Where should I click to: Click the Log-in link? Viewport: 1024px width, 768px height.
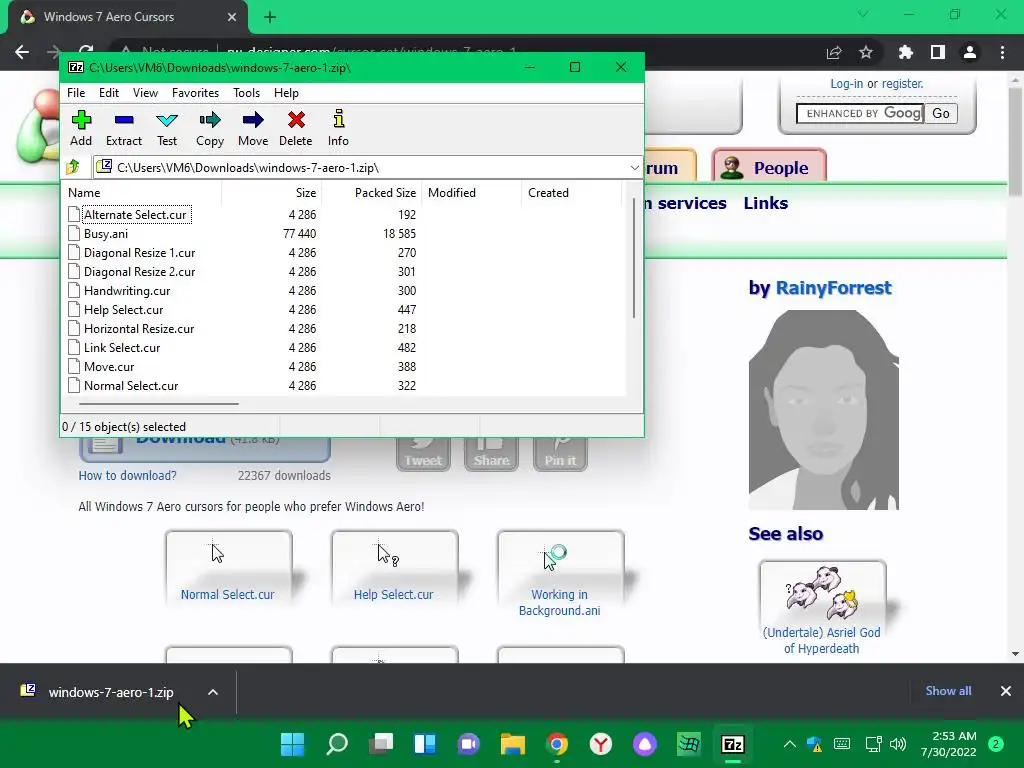pyautogui.click(x=846, y=84)
